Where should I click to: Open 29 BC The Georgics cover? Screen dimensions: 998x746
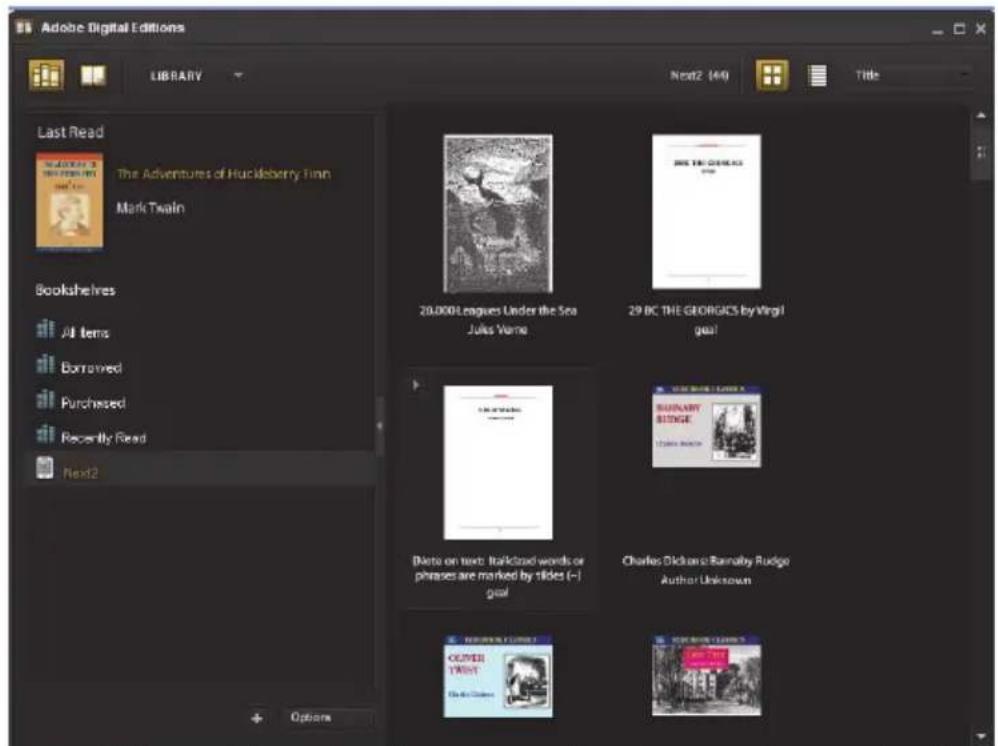(x=706, y=211)
